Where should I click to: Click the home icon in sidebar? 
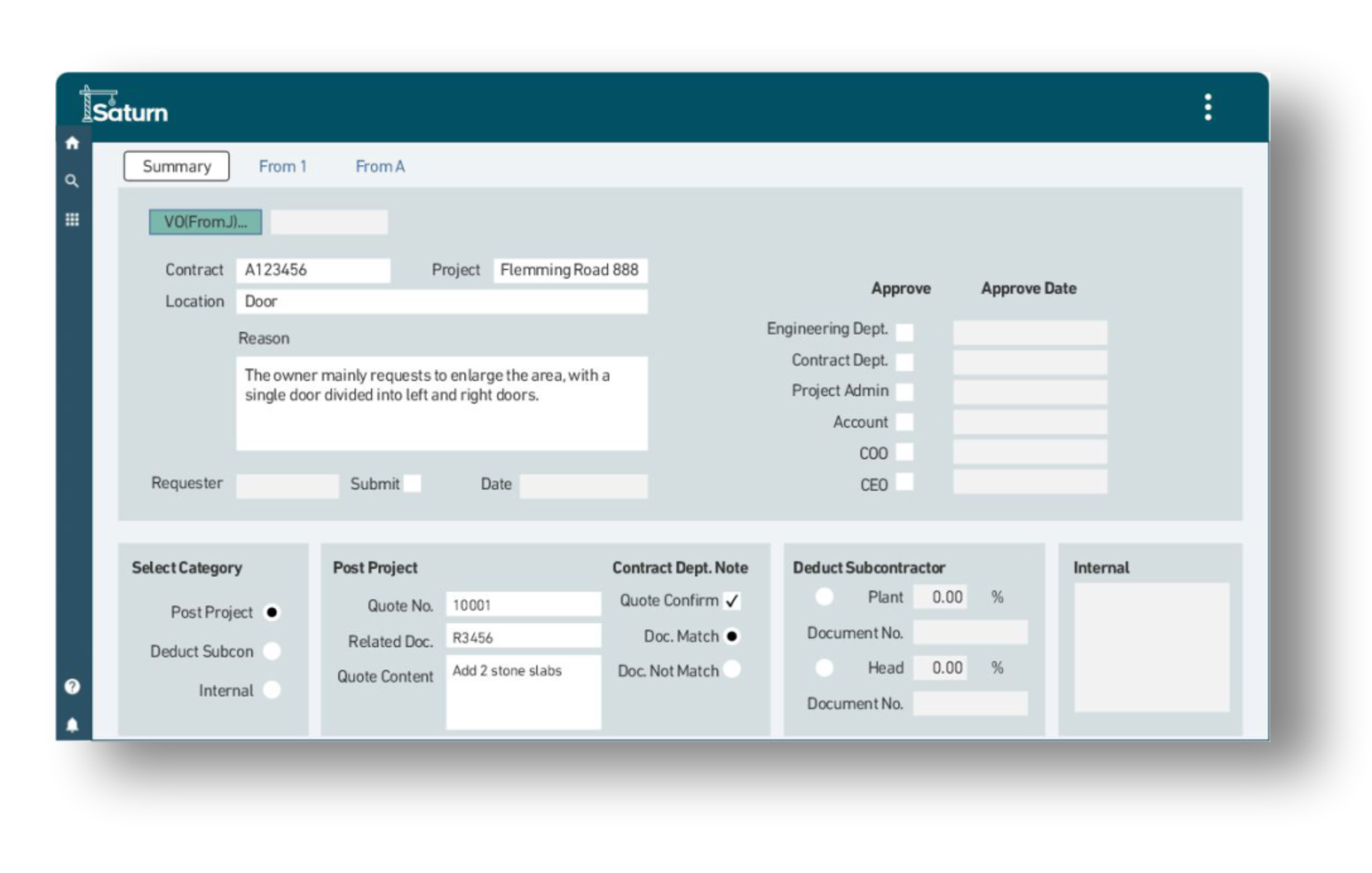point(72,143)
